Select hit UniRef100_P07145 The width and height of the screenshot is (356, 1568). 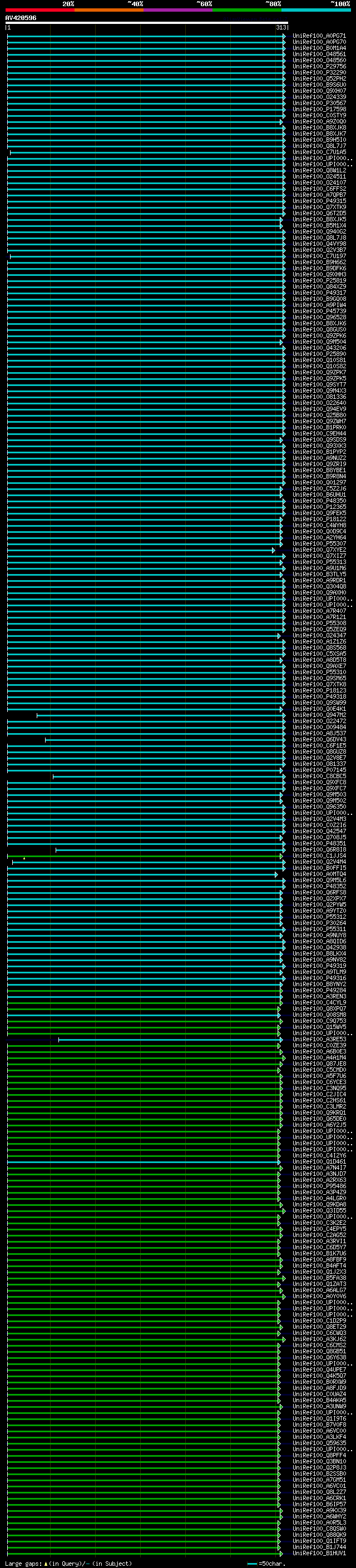tap(319, 770)
